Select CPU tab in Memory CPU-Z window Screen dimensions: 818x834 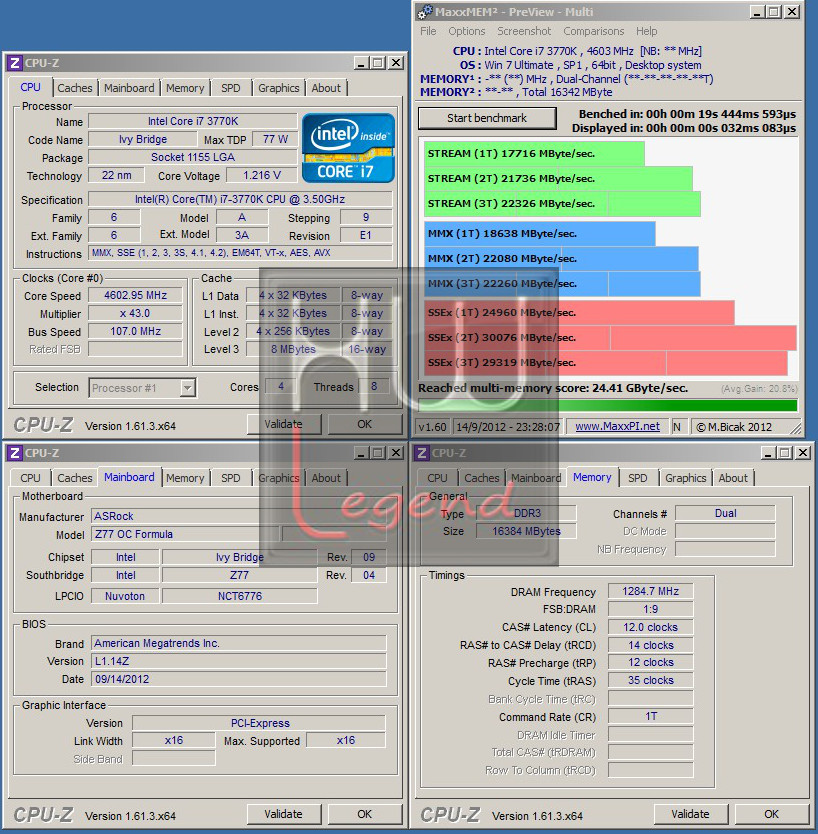[x=437, y=478]
